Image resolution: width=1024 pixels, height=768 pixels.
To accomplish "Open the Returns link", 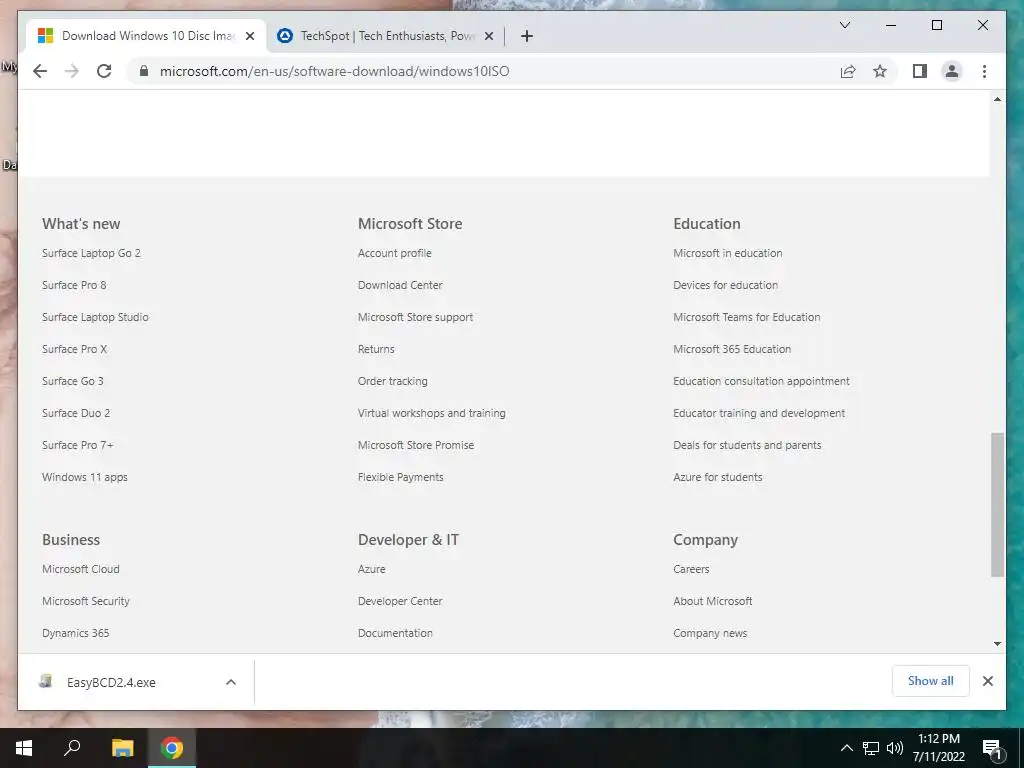I will pos(376,349).
